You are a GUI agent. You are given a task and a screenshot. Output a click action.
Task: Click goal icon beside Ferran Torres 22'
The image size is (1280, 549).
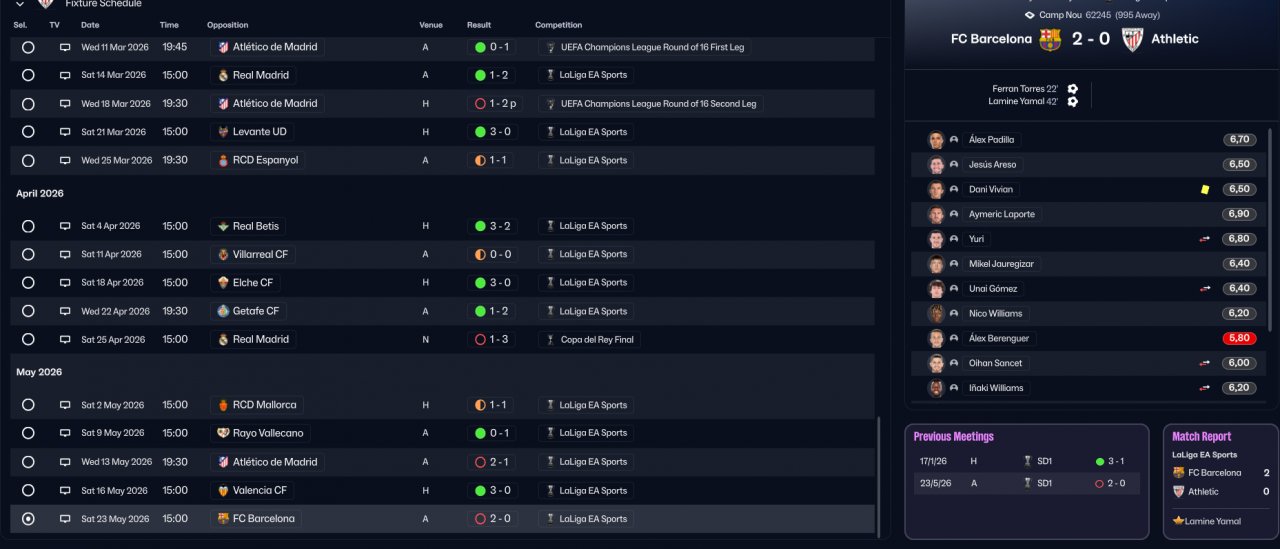[1072, 89]
